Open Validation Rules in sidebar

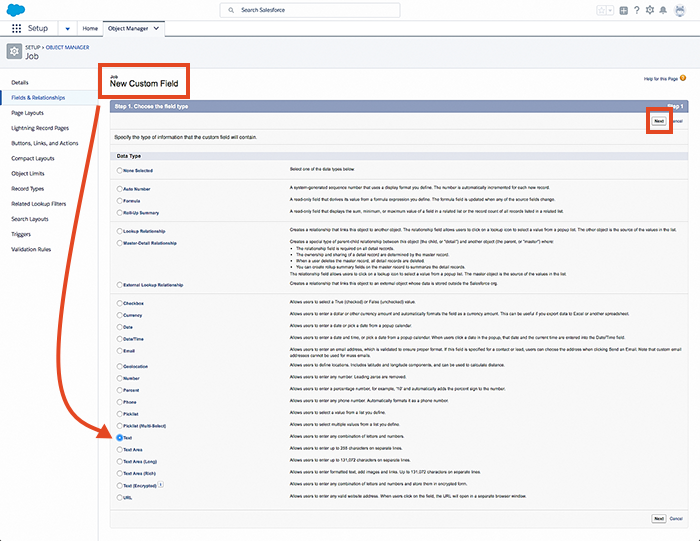click(x=31, y=250)
